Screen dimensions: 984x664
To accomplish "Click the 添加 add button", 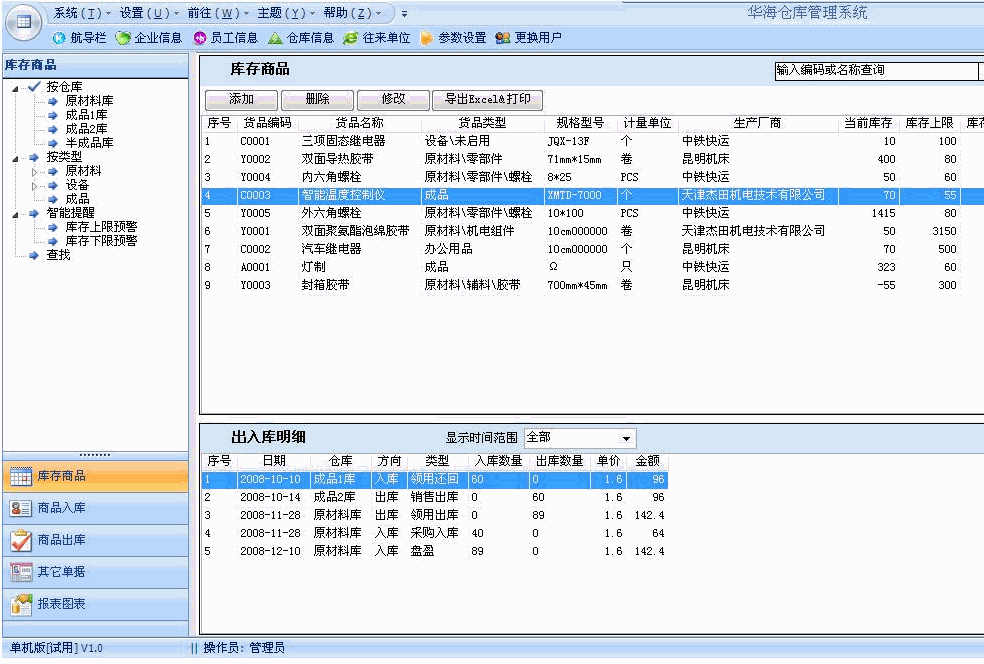I will (x=241, y=100).
